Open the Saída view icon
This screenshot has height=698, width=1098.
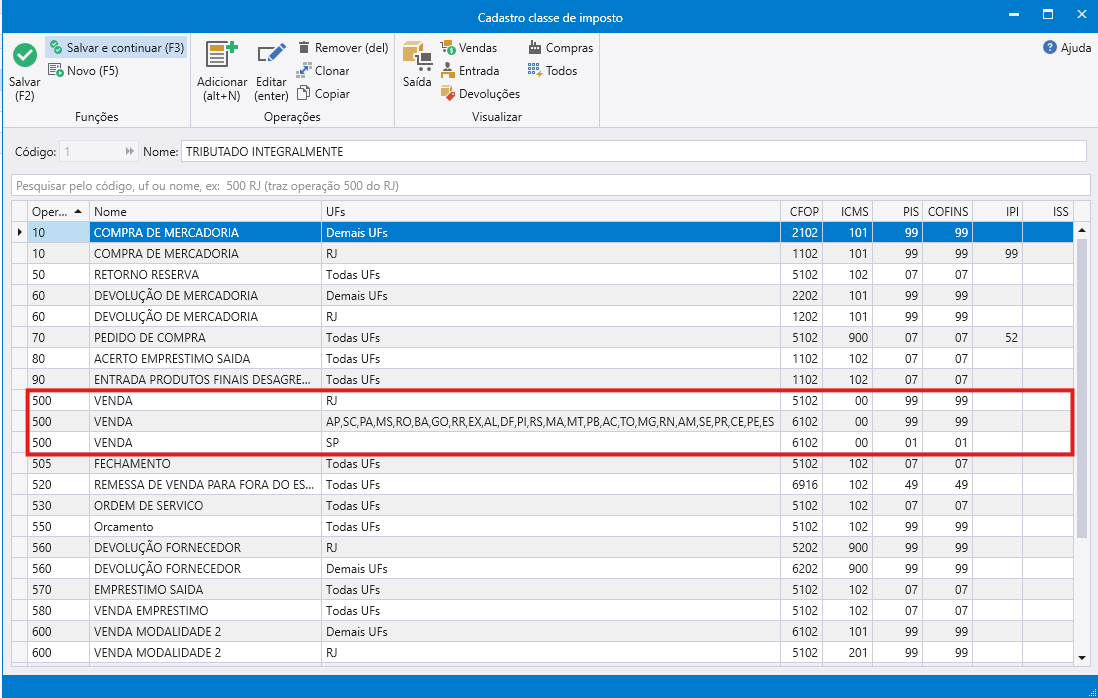pyautogui.click(x=417, y=56)
